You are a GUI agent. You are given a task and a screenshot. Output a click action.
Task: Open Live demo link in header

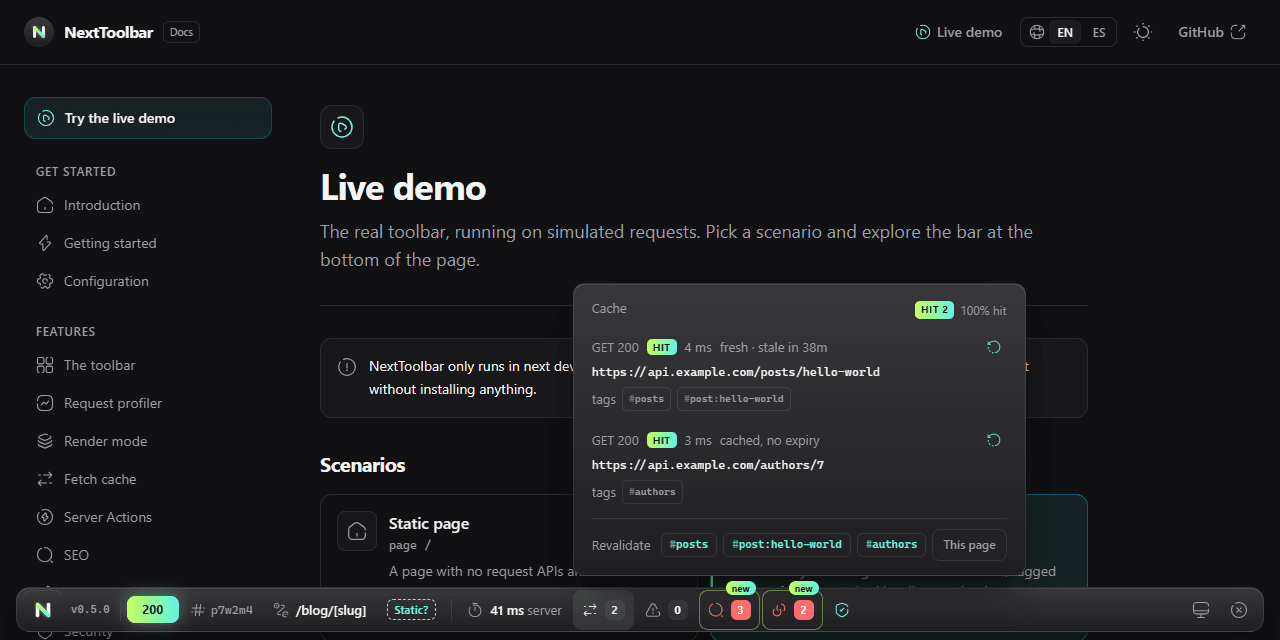point(958,32)
